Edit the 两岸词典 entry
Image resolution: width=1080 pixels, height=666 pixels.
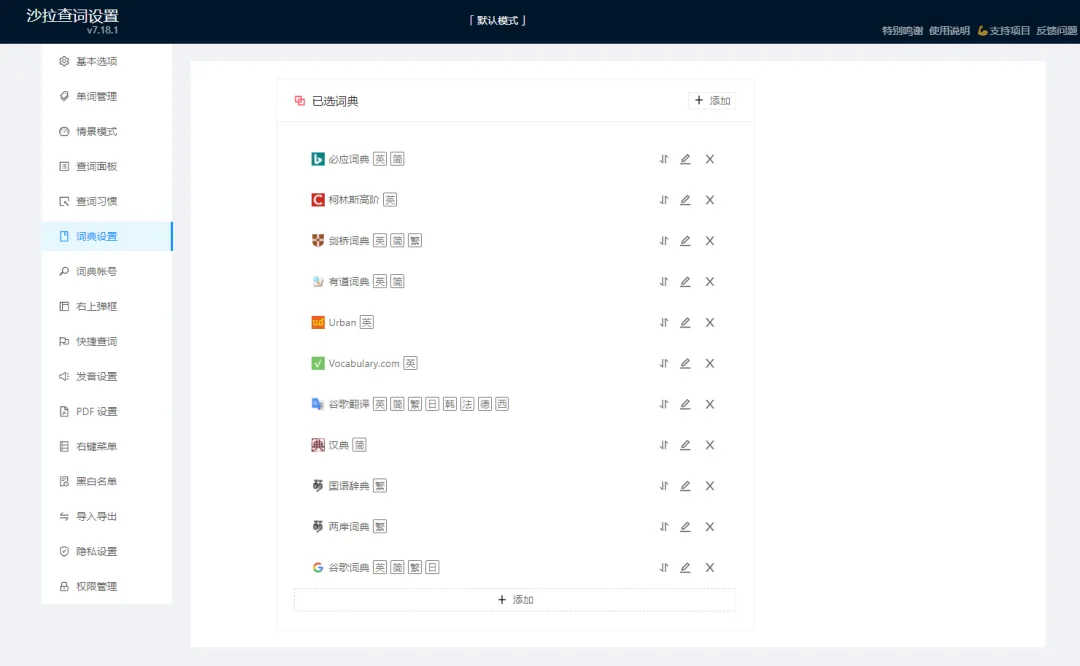tap(685, 527)
